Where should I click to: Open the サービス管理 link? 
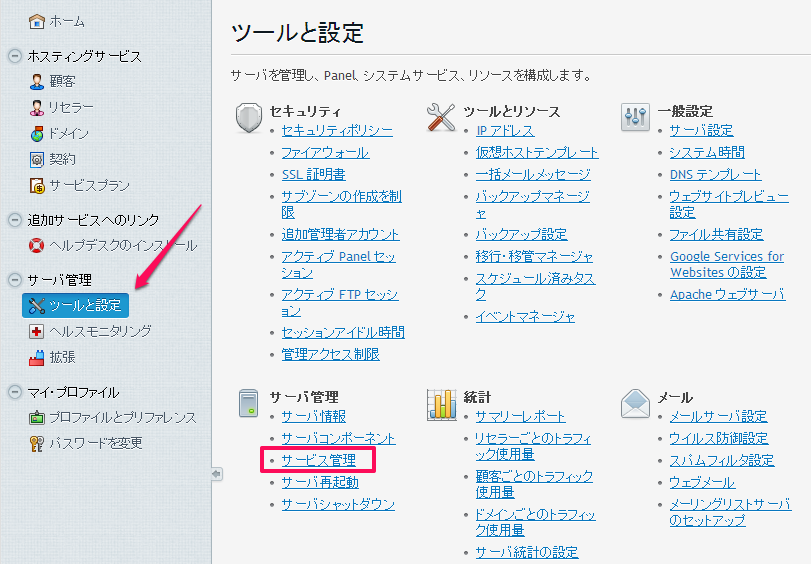point(318,460)
